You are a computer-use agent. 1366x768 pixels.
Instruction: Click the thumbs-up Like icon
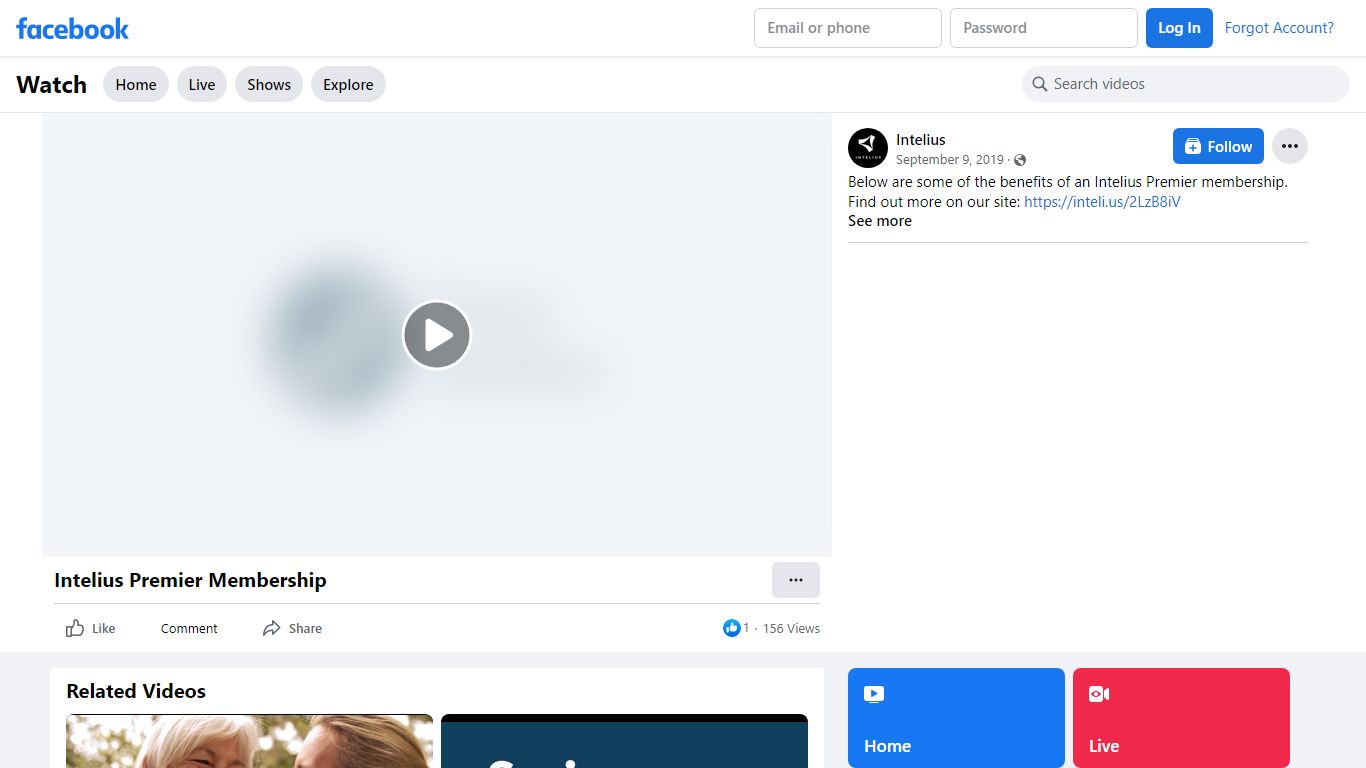[x=75, y=628]
